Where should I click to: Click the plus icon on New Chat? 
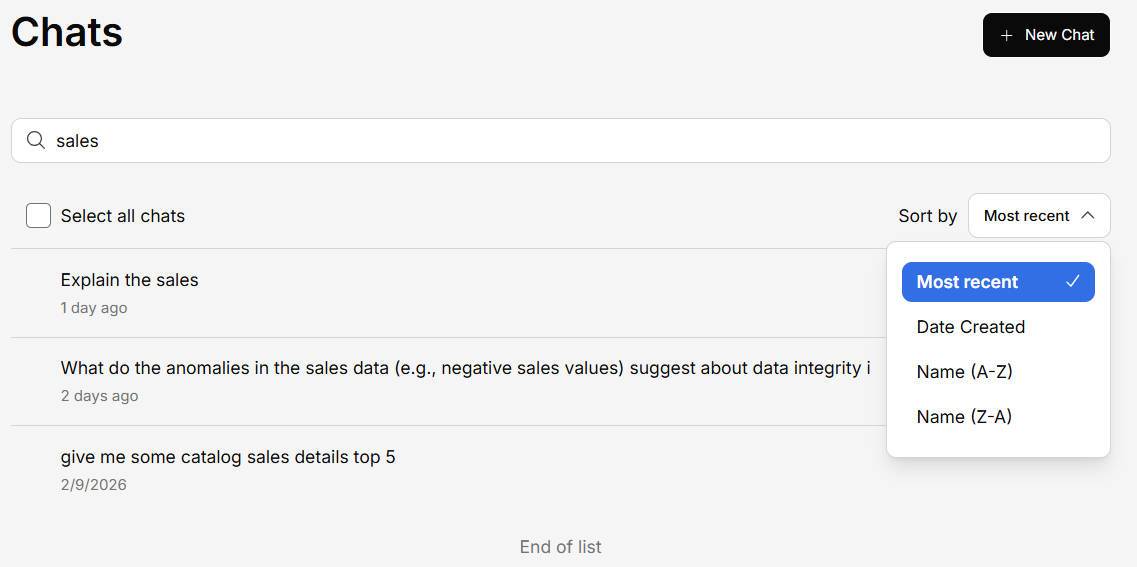[1007, 35]
